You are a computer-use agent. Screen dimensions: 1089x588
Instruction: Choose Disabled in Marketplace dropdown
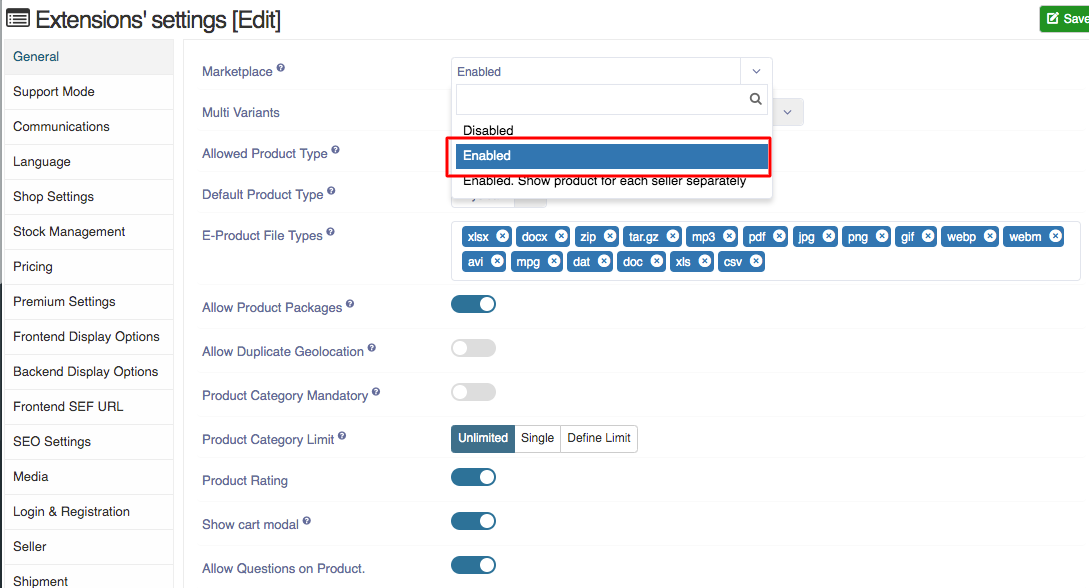[612, 130]
